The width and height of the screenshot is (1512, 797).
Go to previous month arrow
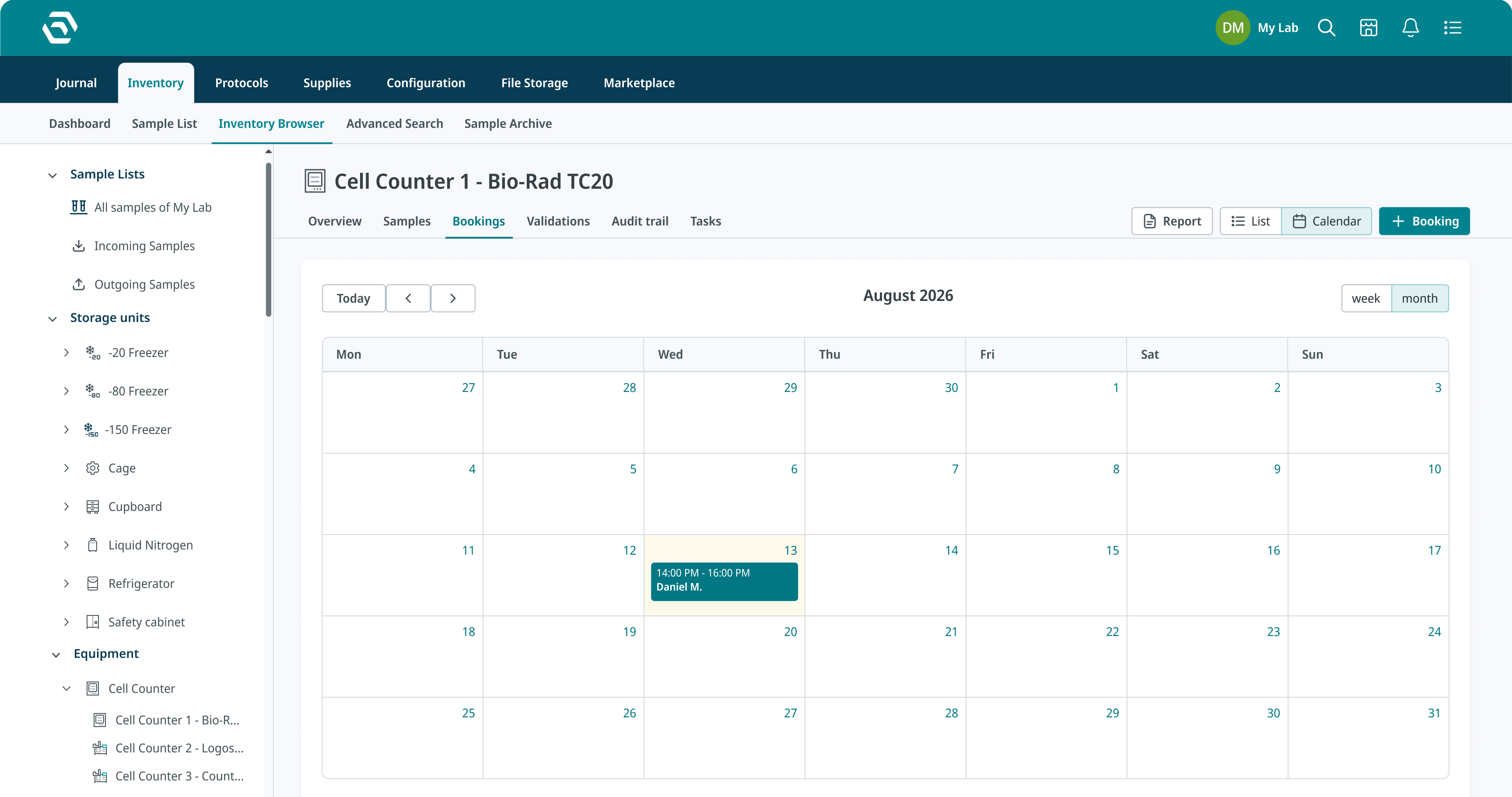coord(408,298)
